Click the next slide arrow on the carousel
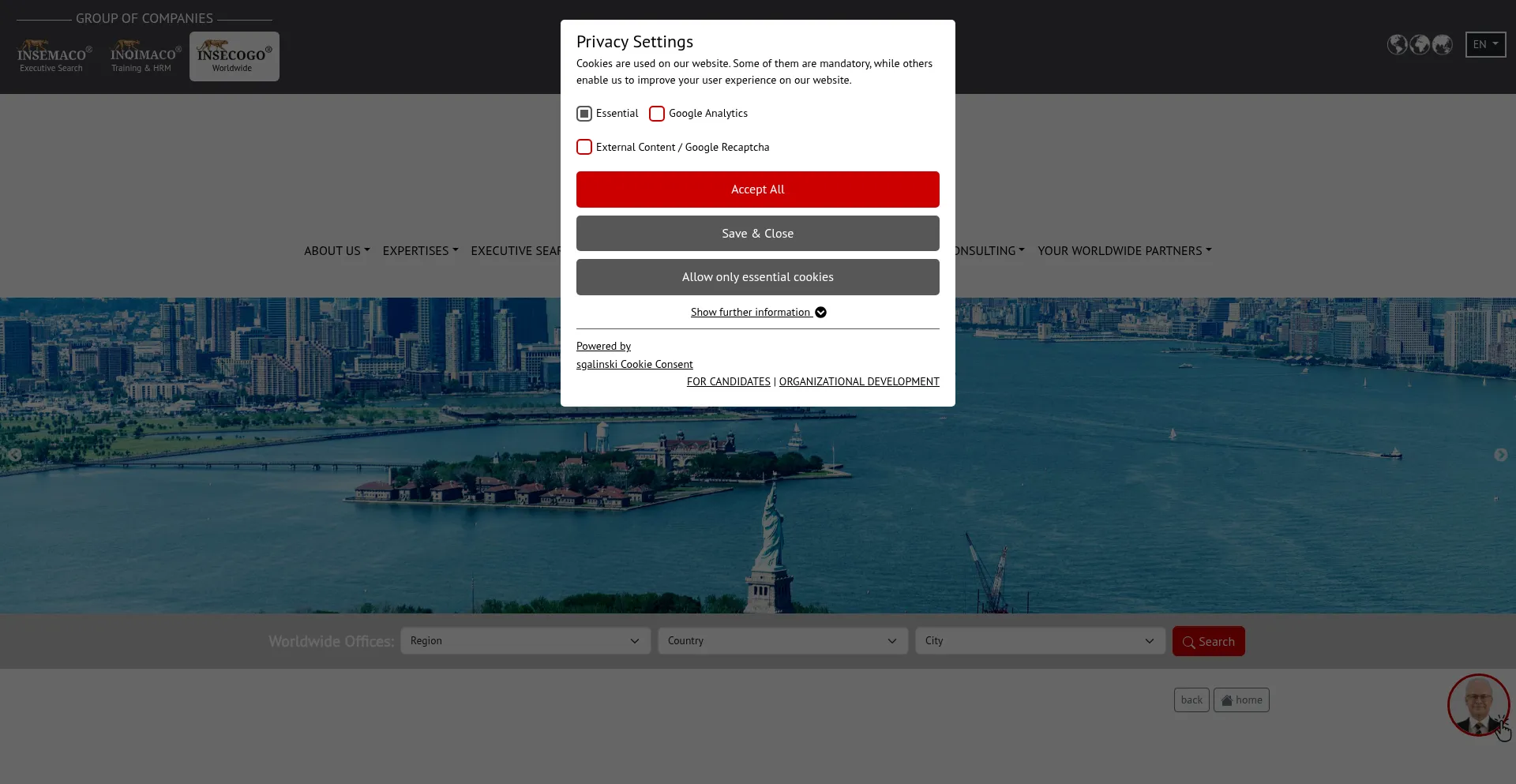Screen dimensions: 1516x784 pos(1500,455)
